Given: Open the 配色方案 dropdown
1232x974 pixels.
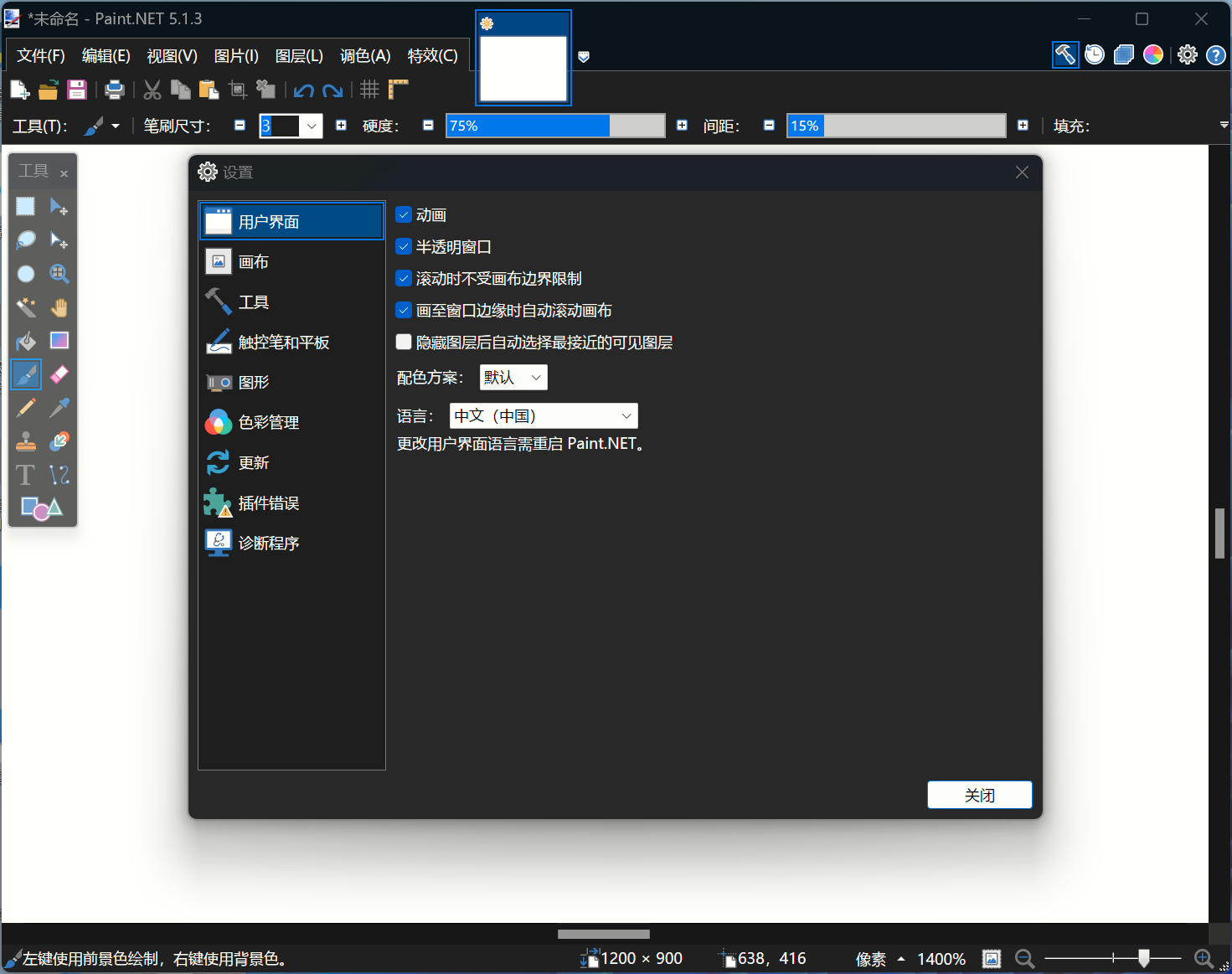Looking at the screenshot, I should click(x=513, y=377).
